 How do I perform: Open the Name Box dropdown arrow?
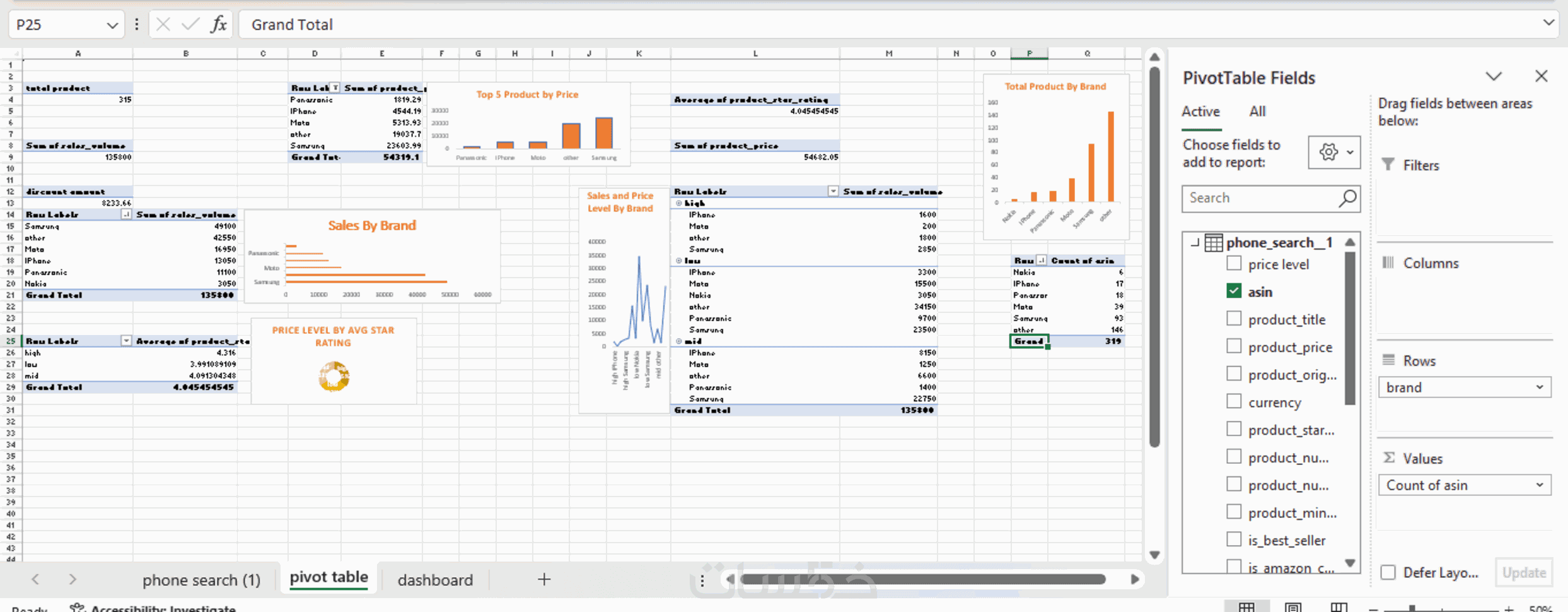(112, 25)
